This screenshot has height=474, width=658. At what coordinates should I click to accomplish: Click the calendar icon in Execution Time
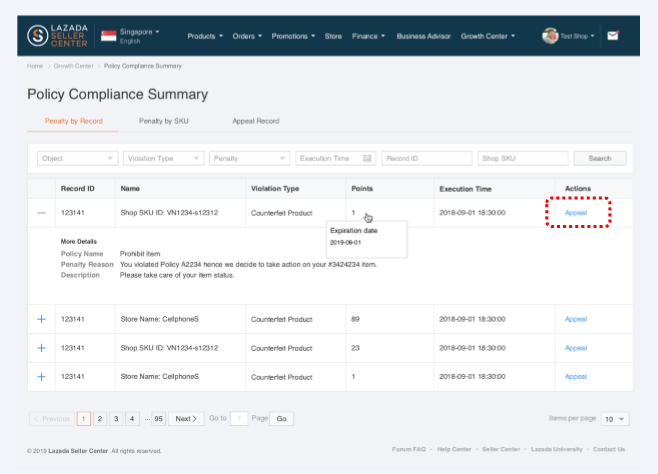367,159
